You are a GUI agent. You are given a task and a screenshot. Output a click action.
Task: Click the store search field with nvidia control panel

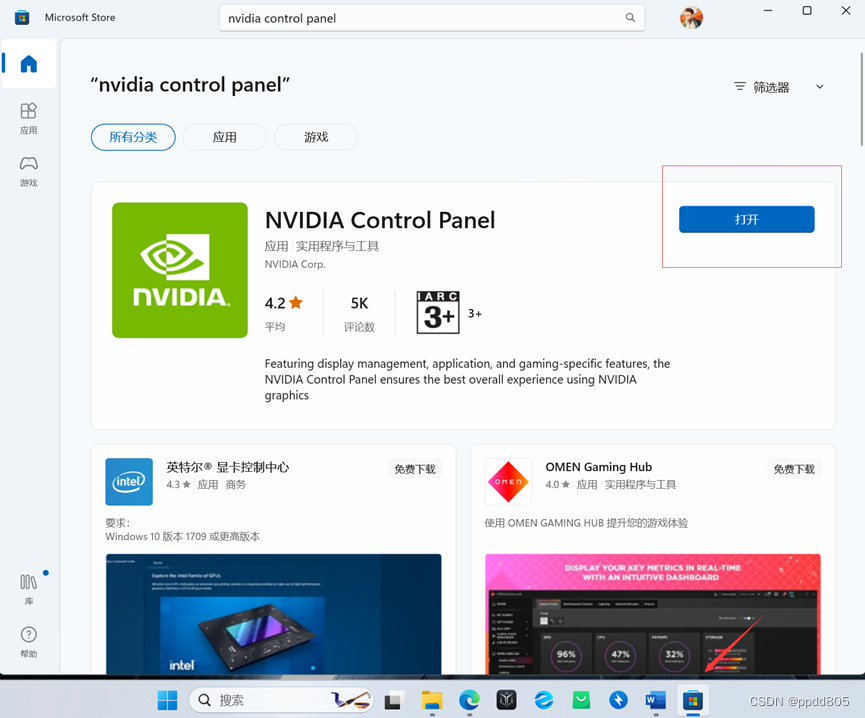pos(432,18)
